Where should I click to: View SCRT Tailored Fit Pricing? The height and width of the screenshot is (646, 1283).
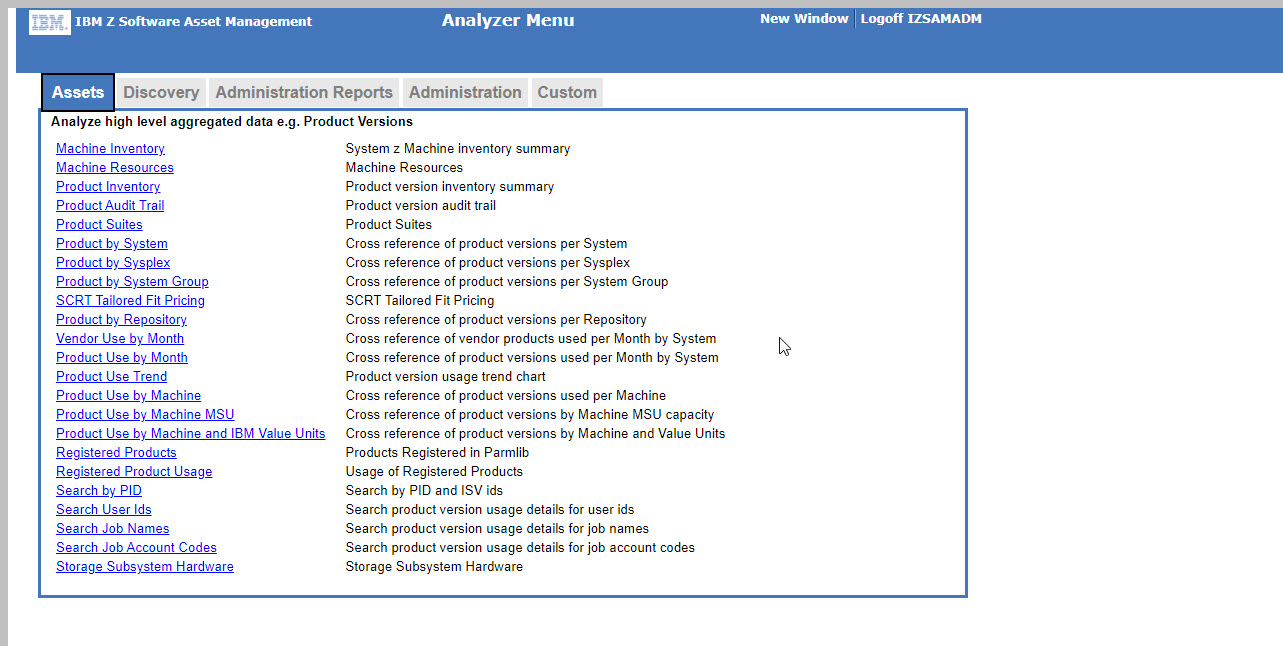click(x=130, y=300)
